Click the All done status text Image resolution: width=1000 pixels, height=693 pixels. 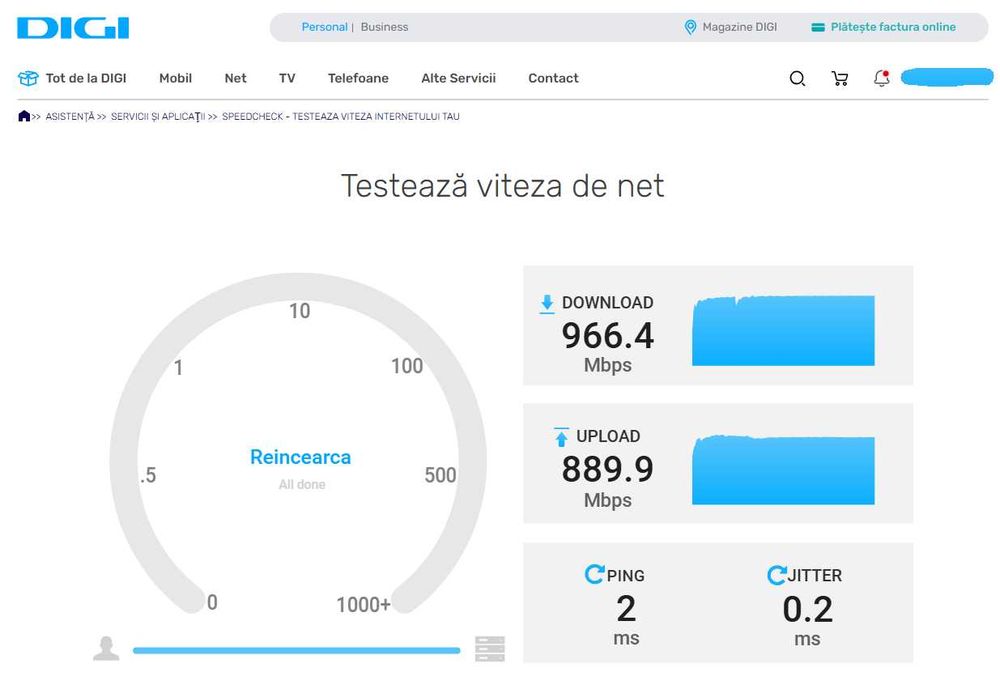(302, 485)
